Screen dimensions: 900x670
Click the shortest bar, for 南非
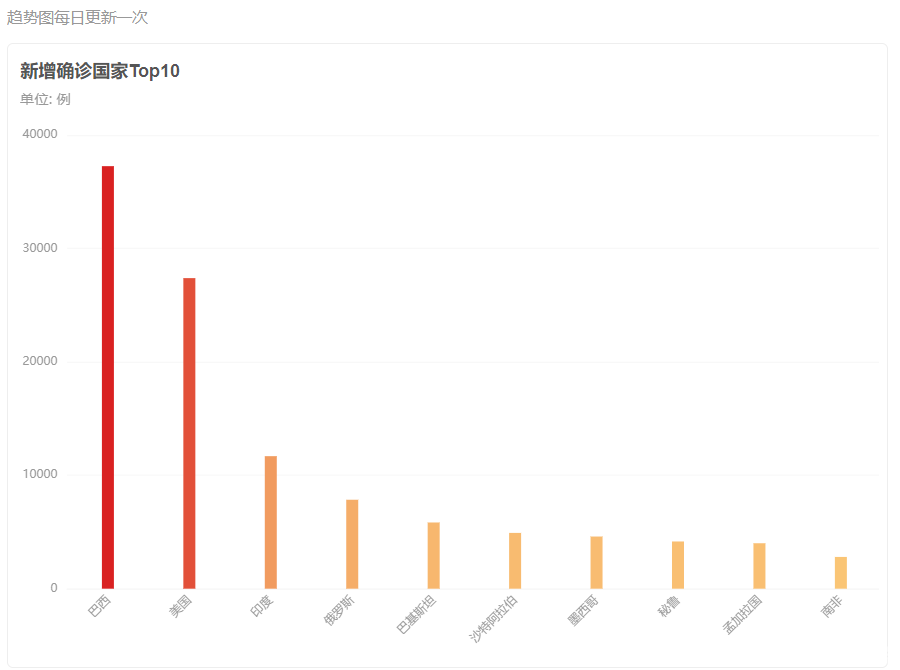coord(841,572)
